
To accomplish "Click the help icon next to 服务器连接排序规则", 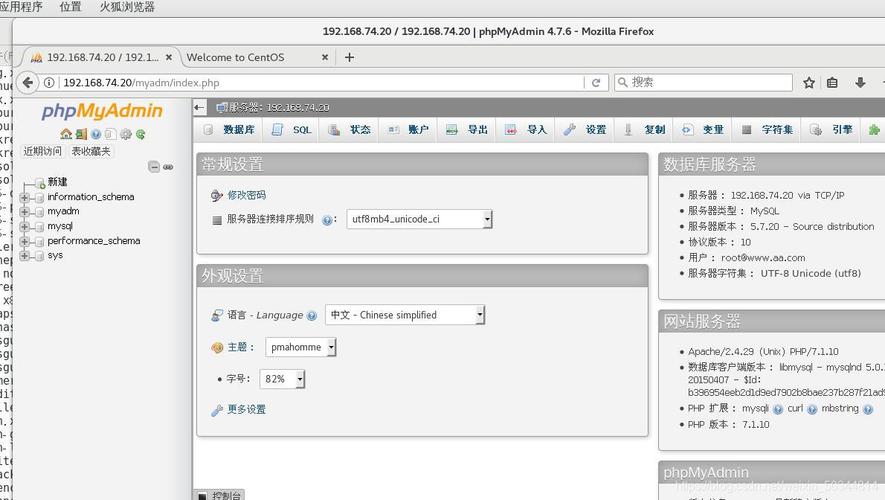I will [x=327, y=220].
